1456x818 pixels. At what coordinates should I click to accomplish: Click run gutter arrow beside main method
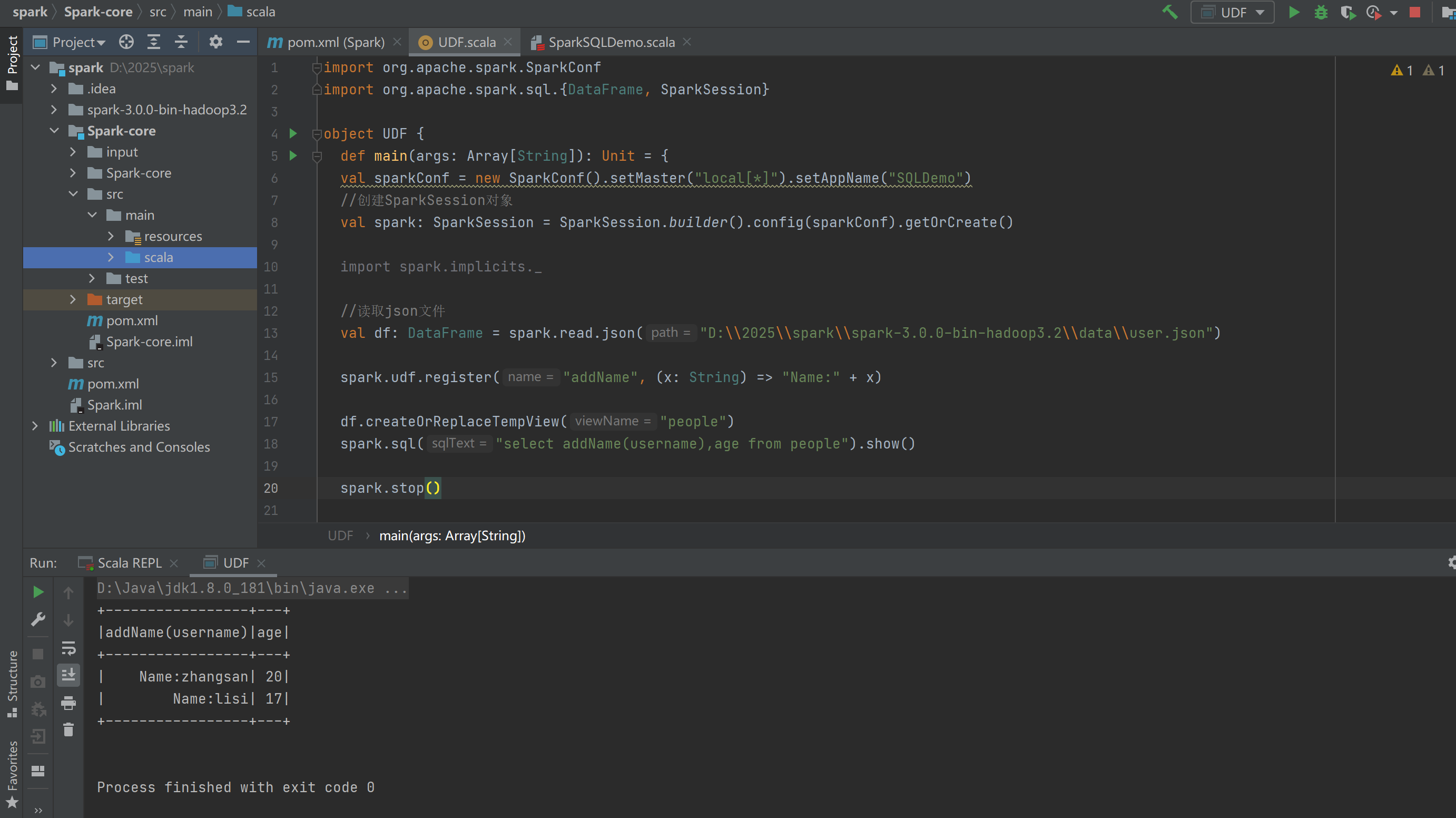tap(293, 155)
